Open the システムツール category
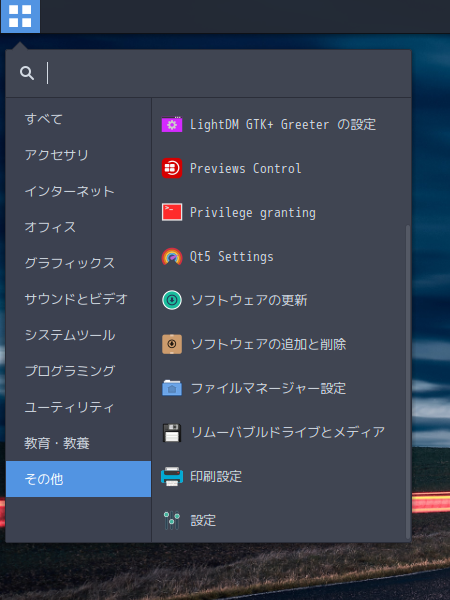The image size is (450, 600). 78,335
